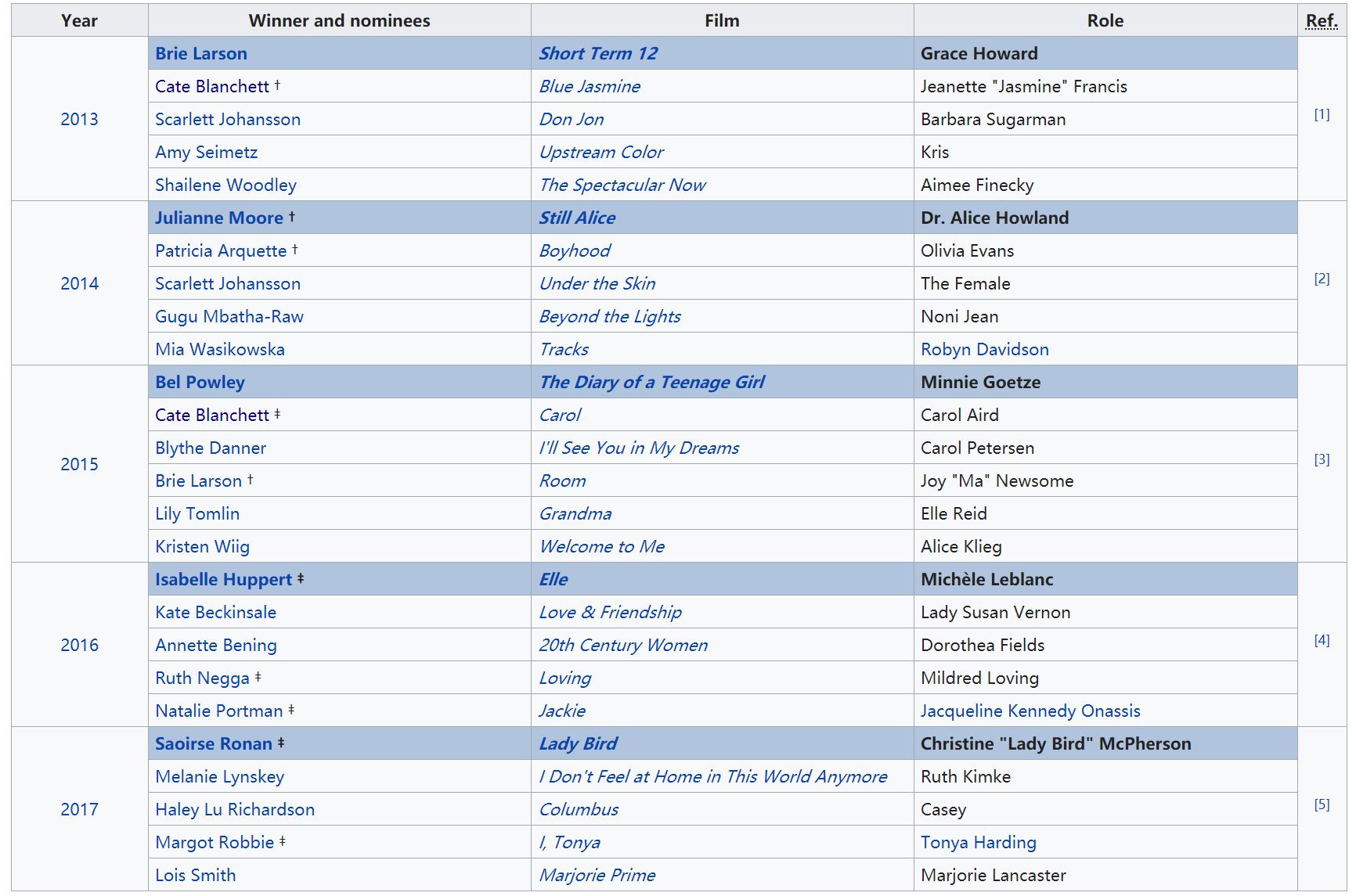Open the Marjorie Prime film link
Image resolution: width=1356 pixels, height=896 pixels.
point(597,875)
